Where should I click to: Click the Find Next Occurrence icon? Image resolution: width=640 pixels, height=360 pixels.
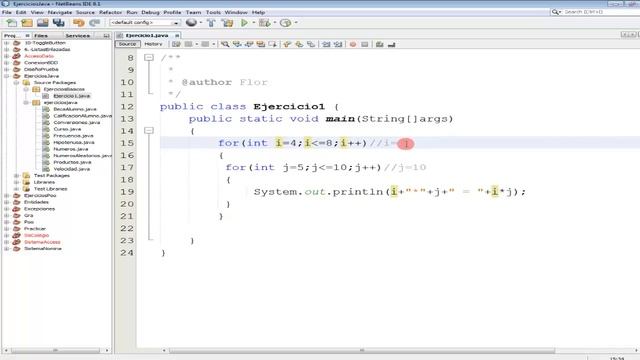click(x=249, y=44)
